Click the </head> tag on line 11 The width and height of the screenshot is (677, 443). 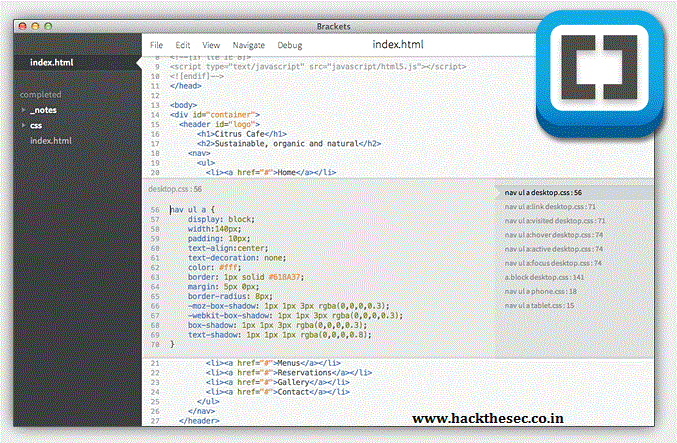tap(186, 86)
